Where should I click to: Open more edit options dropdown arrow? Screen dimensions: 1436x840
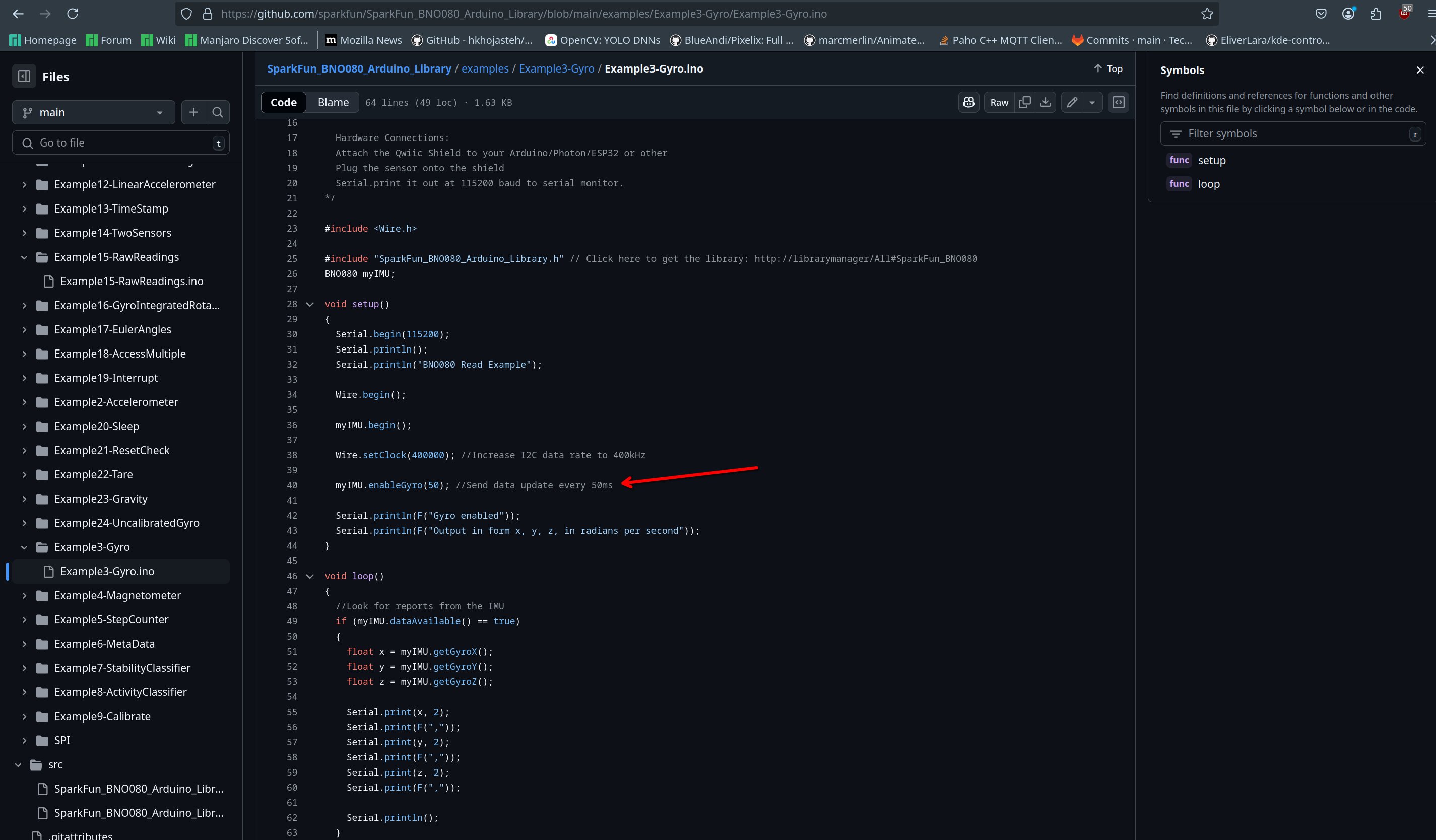pyautogui.click(x=1092, y=103)
